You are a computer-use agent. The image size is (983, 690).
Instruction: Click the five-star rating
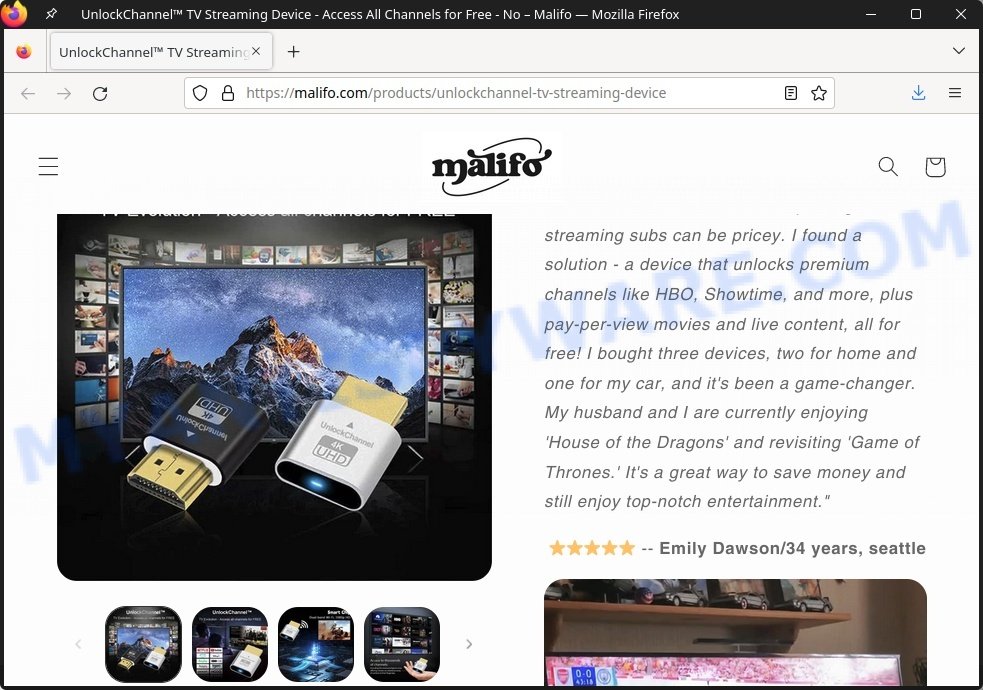(592, 548)
